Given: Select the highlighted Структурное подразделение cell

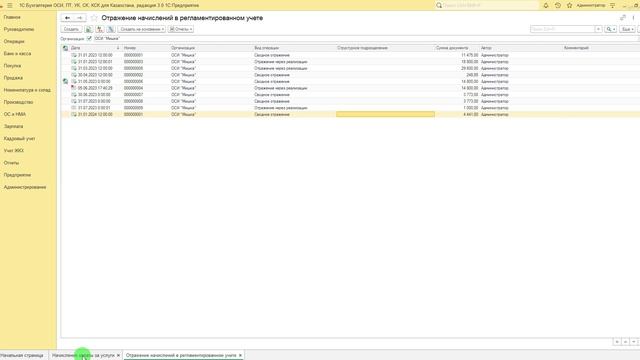Looking at the screenshot, I should pos(385,115).
